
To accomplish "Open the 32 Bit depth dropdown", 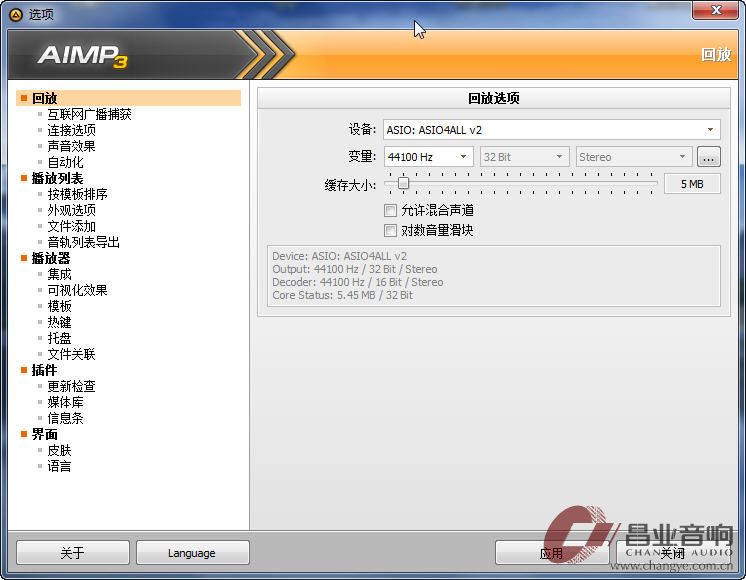I will click(524, 157).
